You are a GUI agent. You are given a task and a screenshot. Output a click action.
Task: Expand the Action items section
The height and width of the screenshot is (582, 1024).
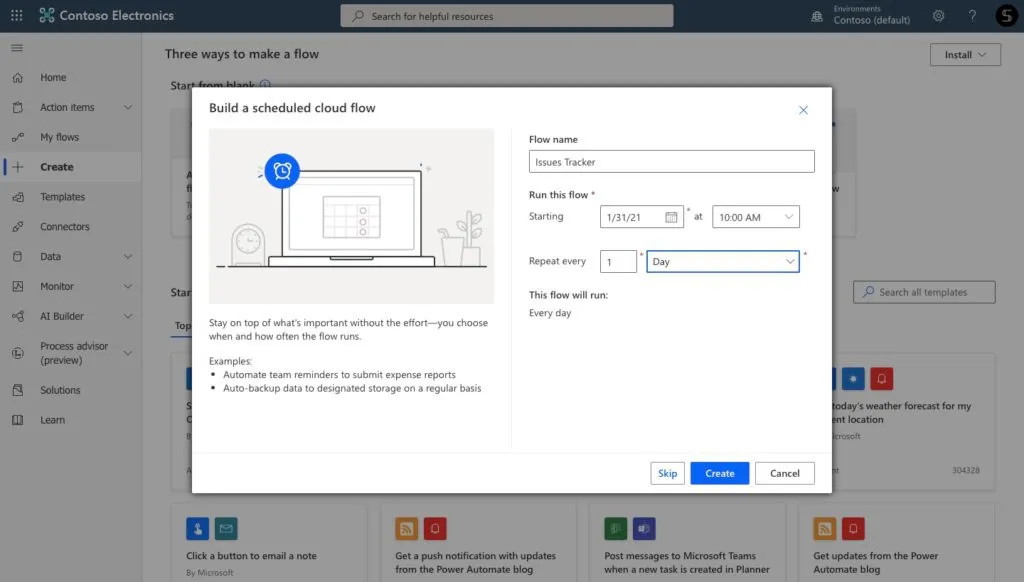pyautogui.click(x=128, y=107)
